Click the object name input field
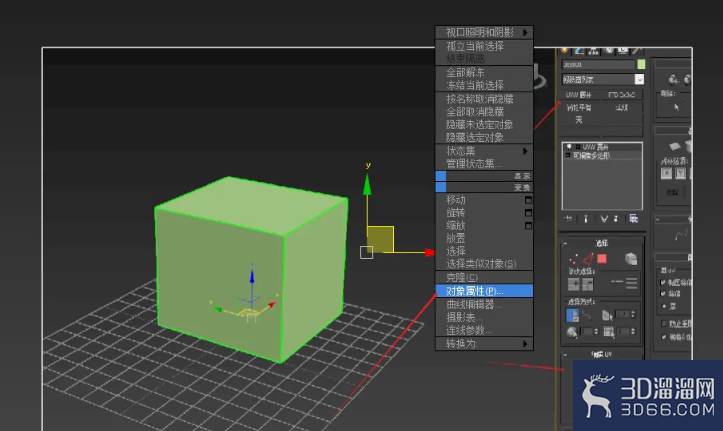723x431 pixels. tap(599, 65)
